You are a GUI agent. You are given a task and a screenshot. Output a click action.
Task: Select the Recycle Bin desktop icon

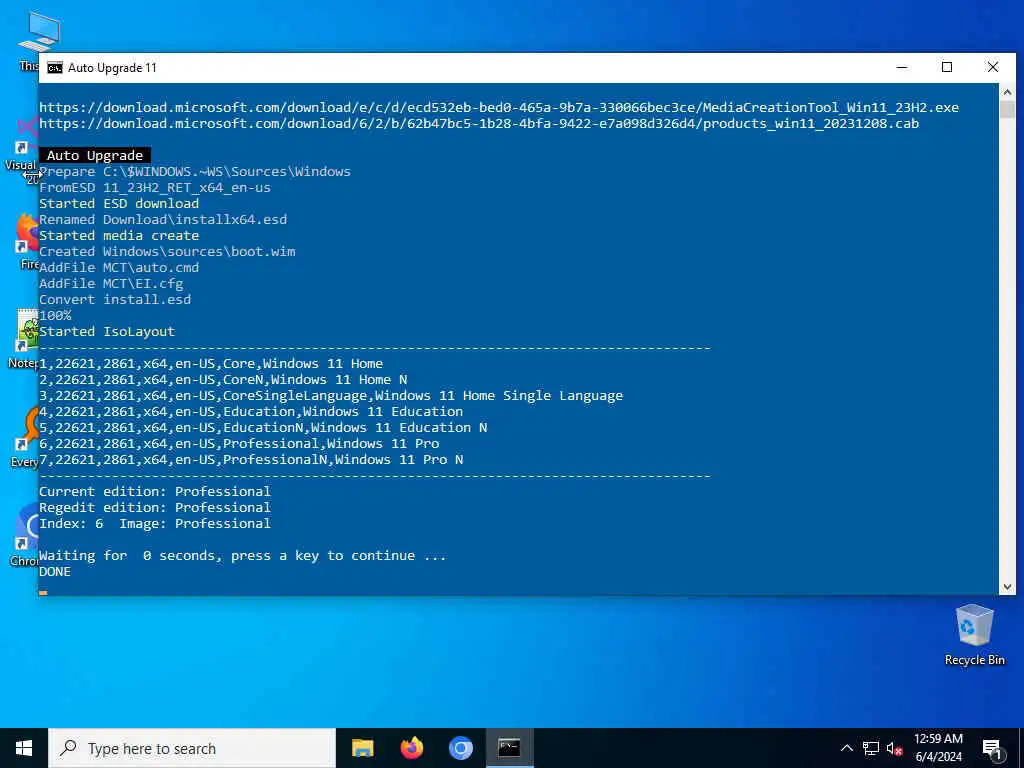[974, 635]
